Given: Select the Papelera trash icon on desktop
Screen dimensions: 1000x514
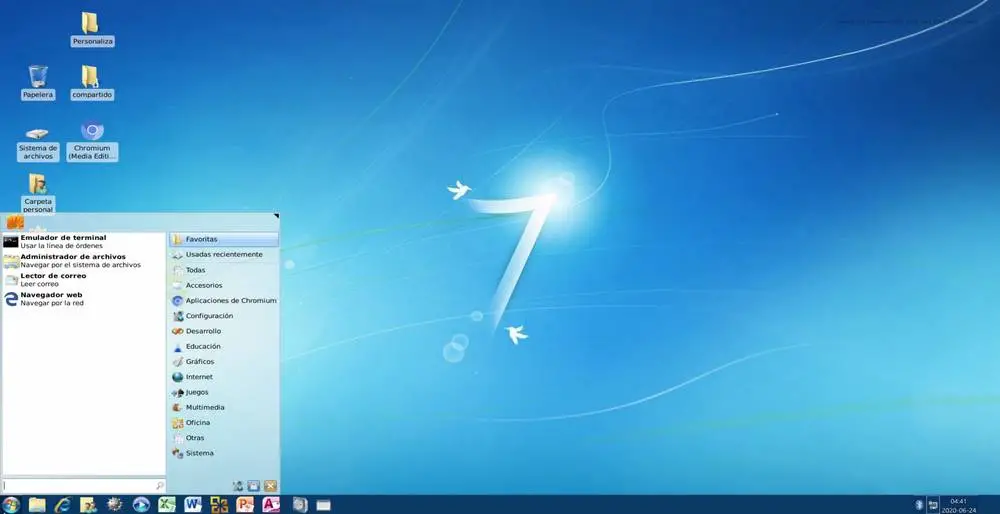Looking at the screenshot, I should pos(38,82).
